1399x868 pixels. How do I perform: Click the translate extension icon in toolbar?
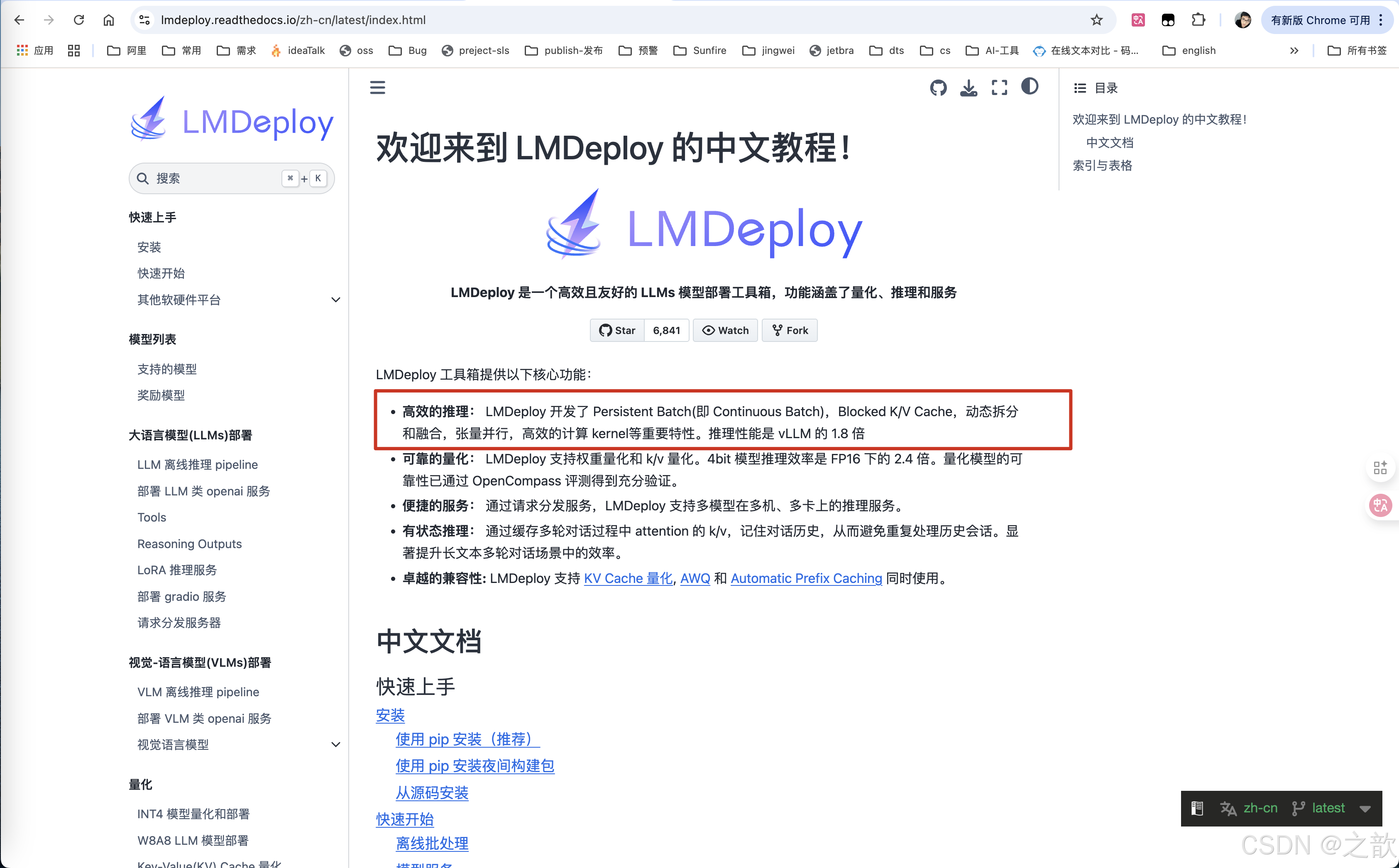click(x=1138, y=20)
